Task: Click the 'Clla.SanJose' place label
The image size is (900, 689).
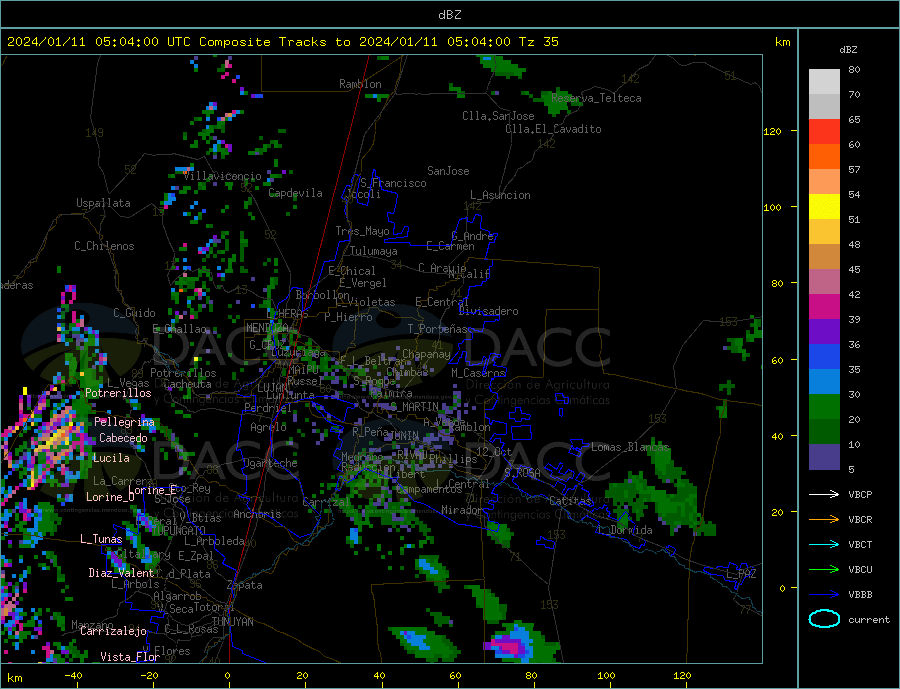Action: pos(498,116)
